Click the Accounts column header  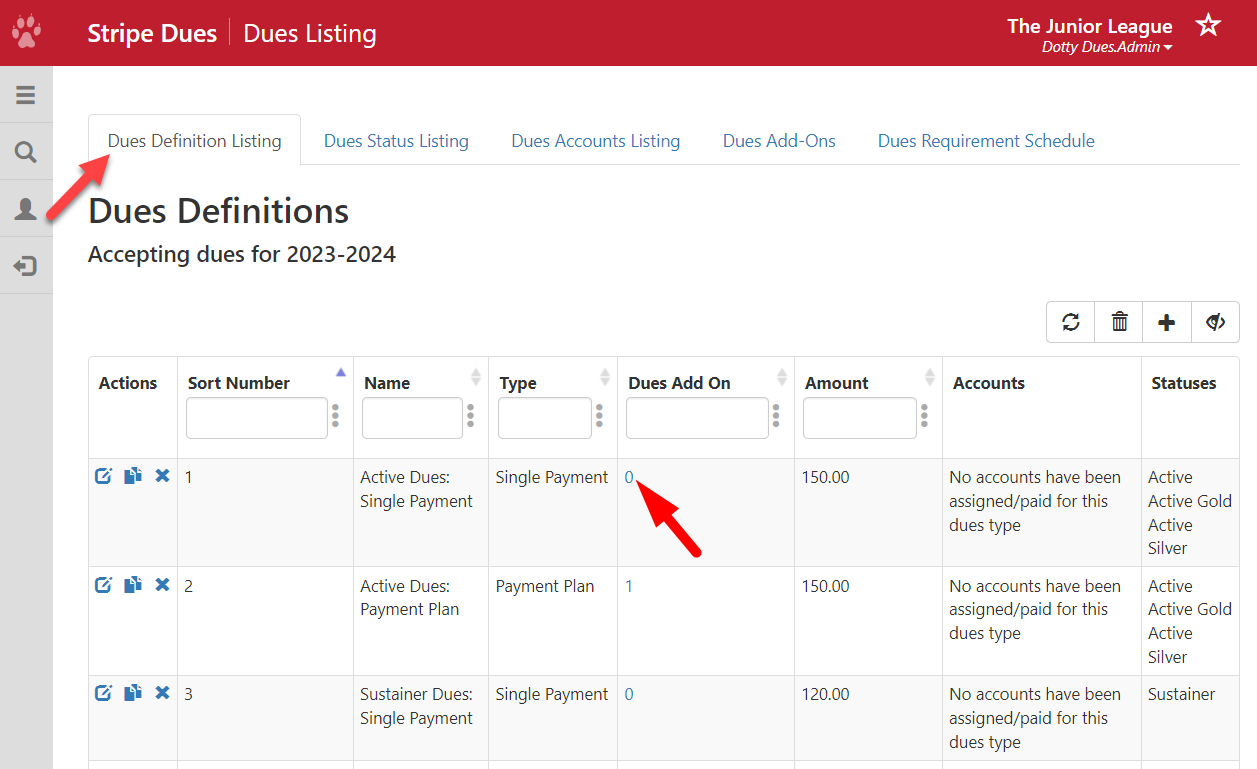pyautogui.click(x=989, y=383)
